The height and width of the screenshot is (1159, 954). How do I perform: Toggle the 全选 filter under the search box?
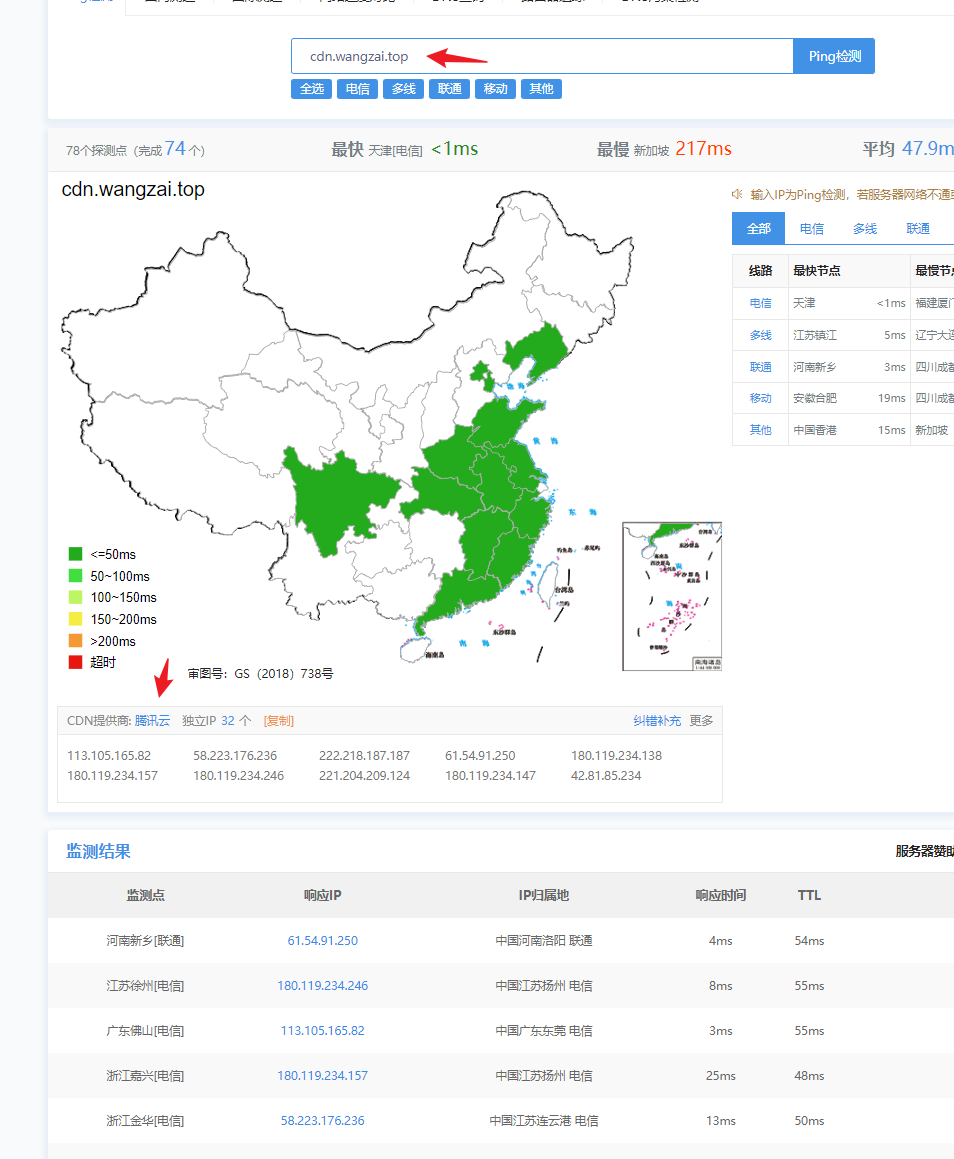(x=311, y=89)
